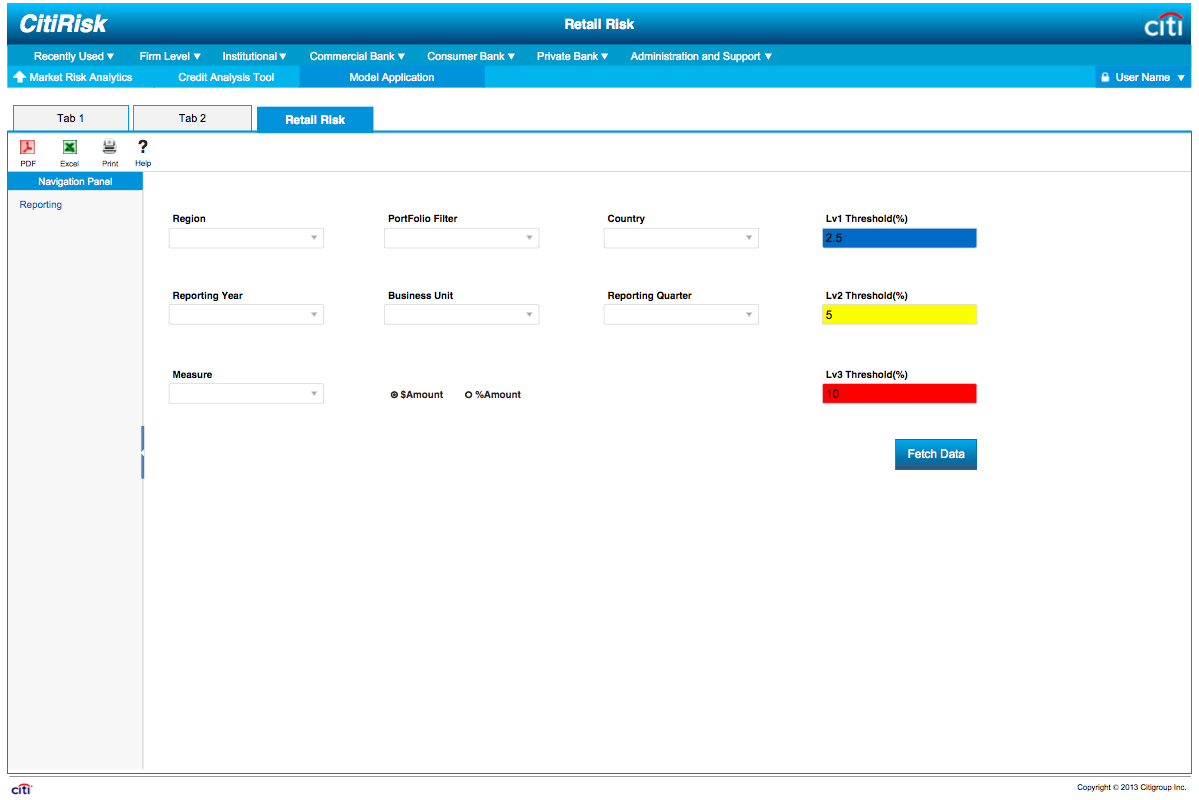
Task: Click the Fetch Data button
Action: pyautogui.click(x=935, y=454)
